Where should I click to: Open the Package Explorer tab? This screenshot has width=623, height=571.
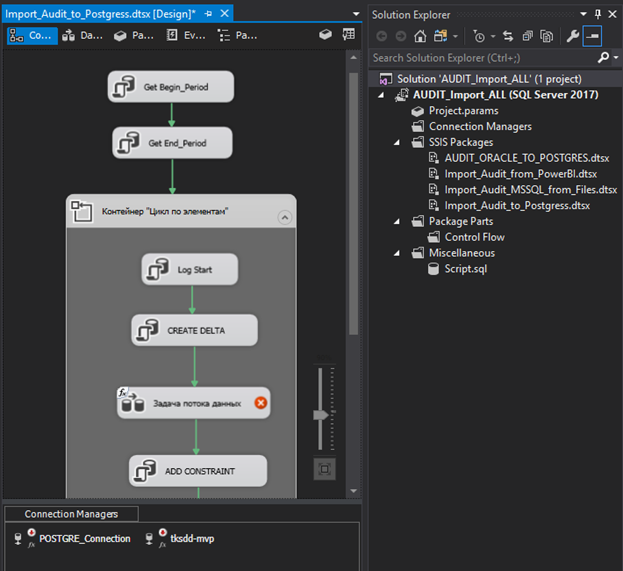coord(238,36)
